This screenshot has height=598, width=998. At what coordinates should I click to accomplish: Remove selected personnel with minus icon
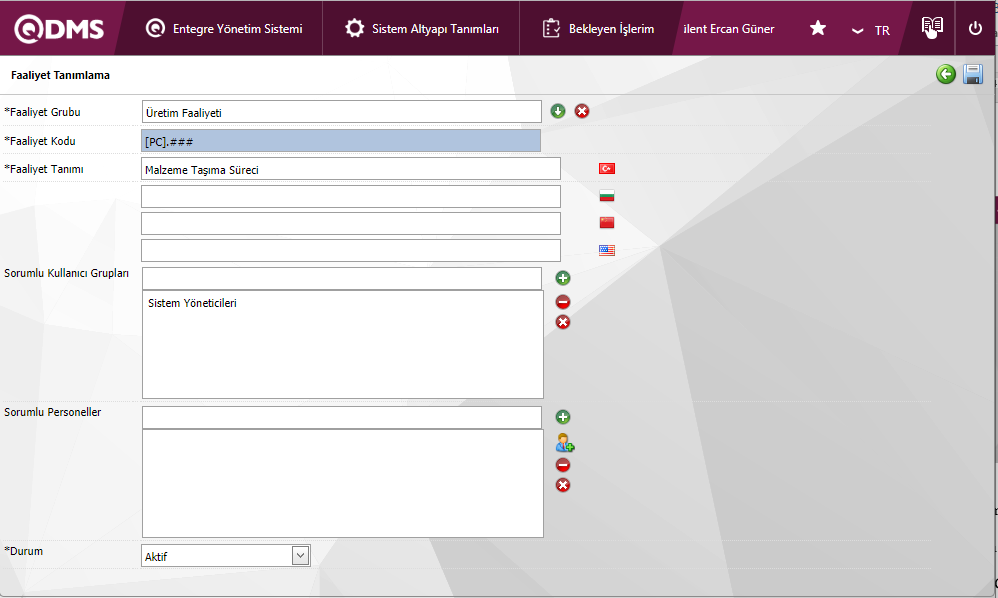coord(563,465)
